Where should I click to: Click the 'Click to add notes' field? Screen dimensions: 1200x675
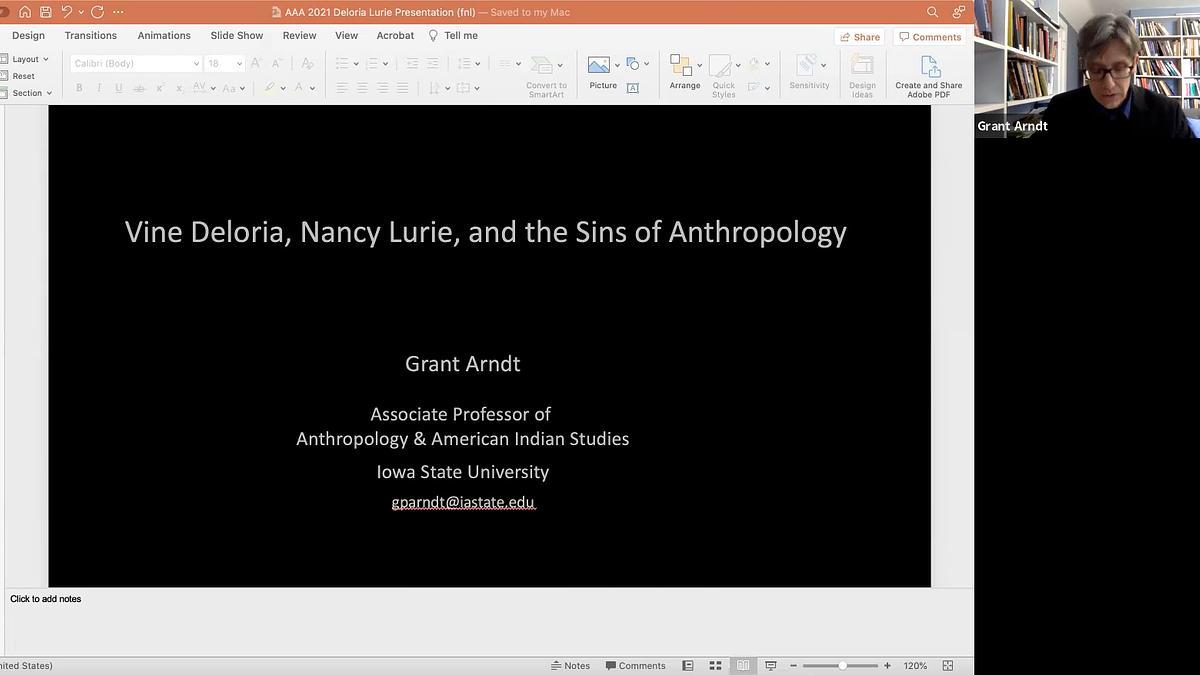46,599
